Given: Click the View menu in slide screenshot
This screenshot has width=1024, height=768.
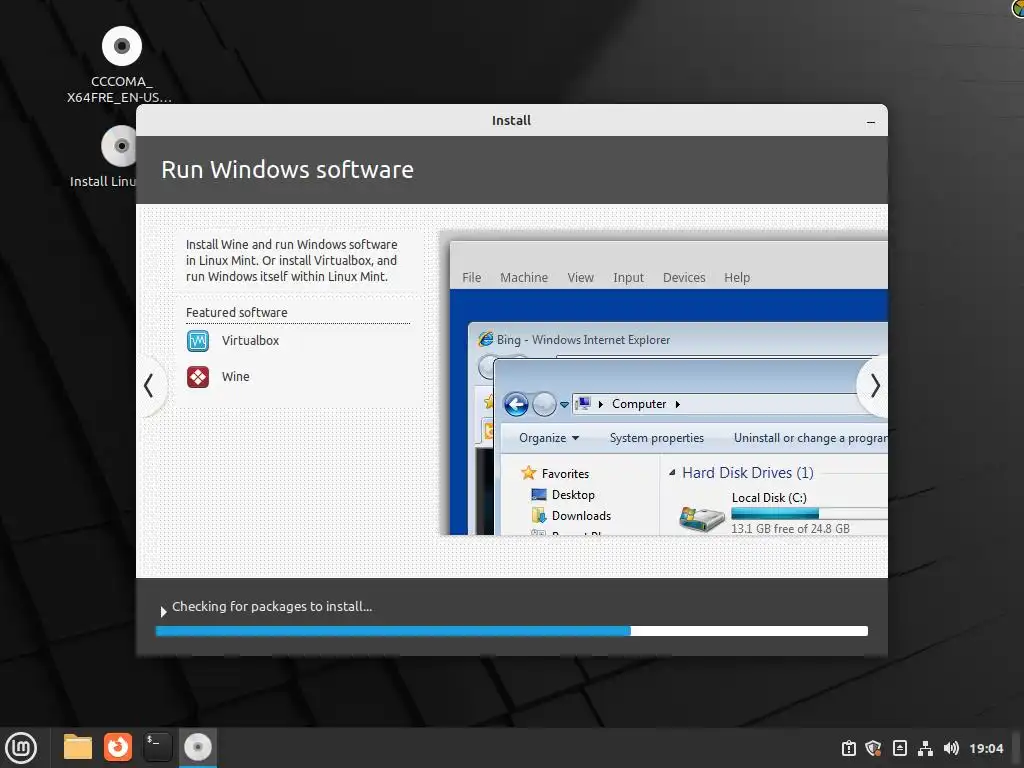Looking at the screenshot, I should click(x=580, y=278).
